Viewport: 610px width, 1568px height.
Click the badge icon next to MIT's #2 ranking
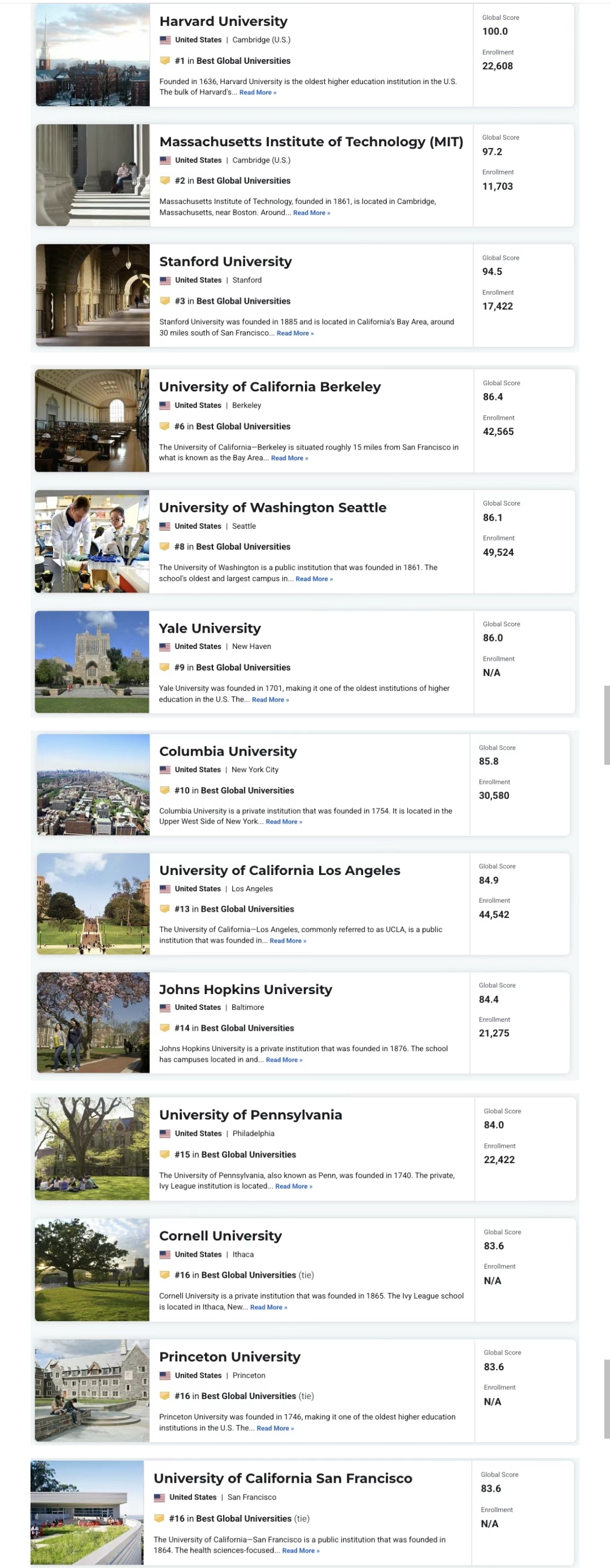point(165,181)
